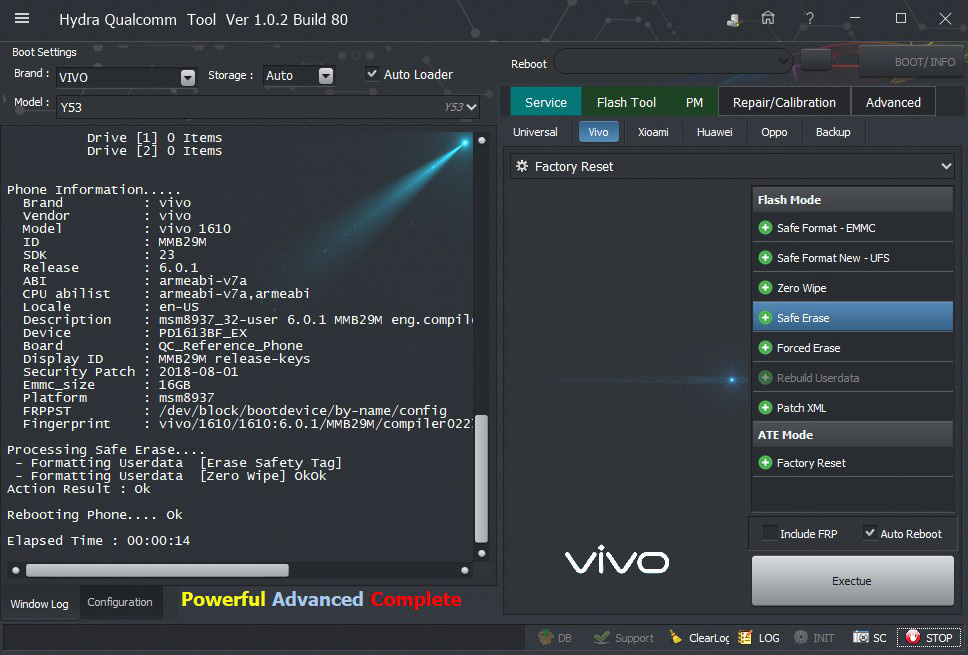
Task: Click the Support checkmark icon
Action: (601, 637)
